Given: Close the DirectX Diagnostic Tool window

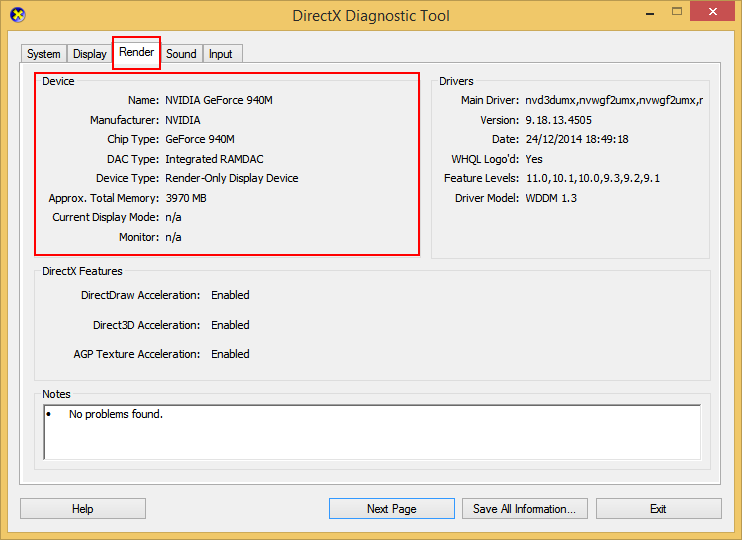Looking at the screenshot, I should coord(713,12).
